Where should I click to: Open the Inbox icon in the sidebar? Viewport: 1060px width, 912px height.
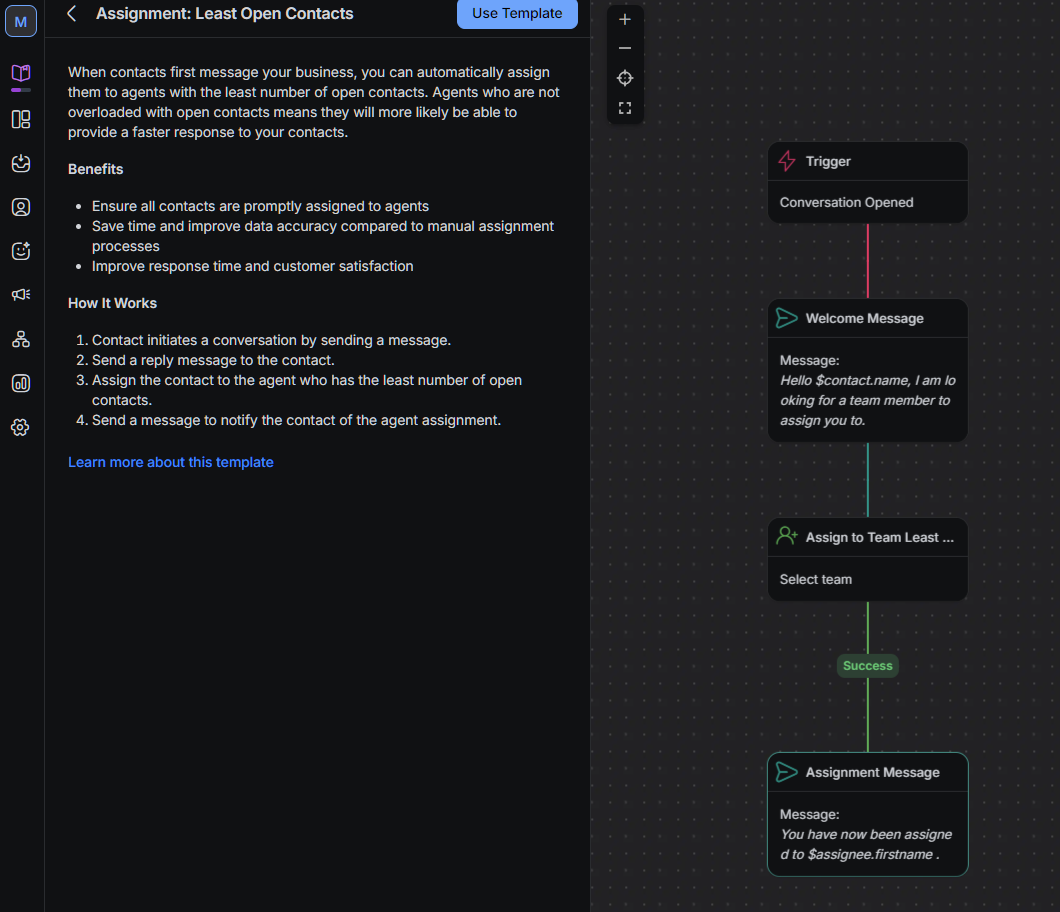click(21, 163)
